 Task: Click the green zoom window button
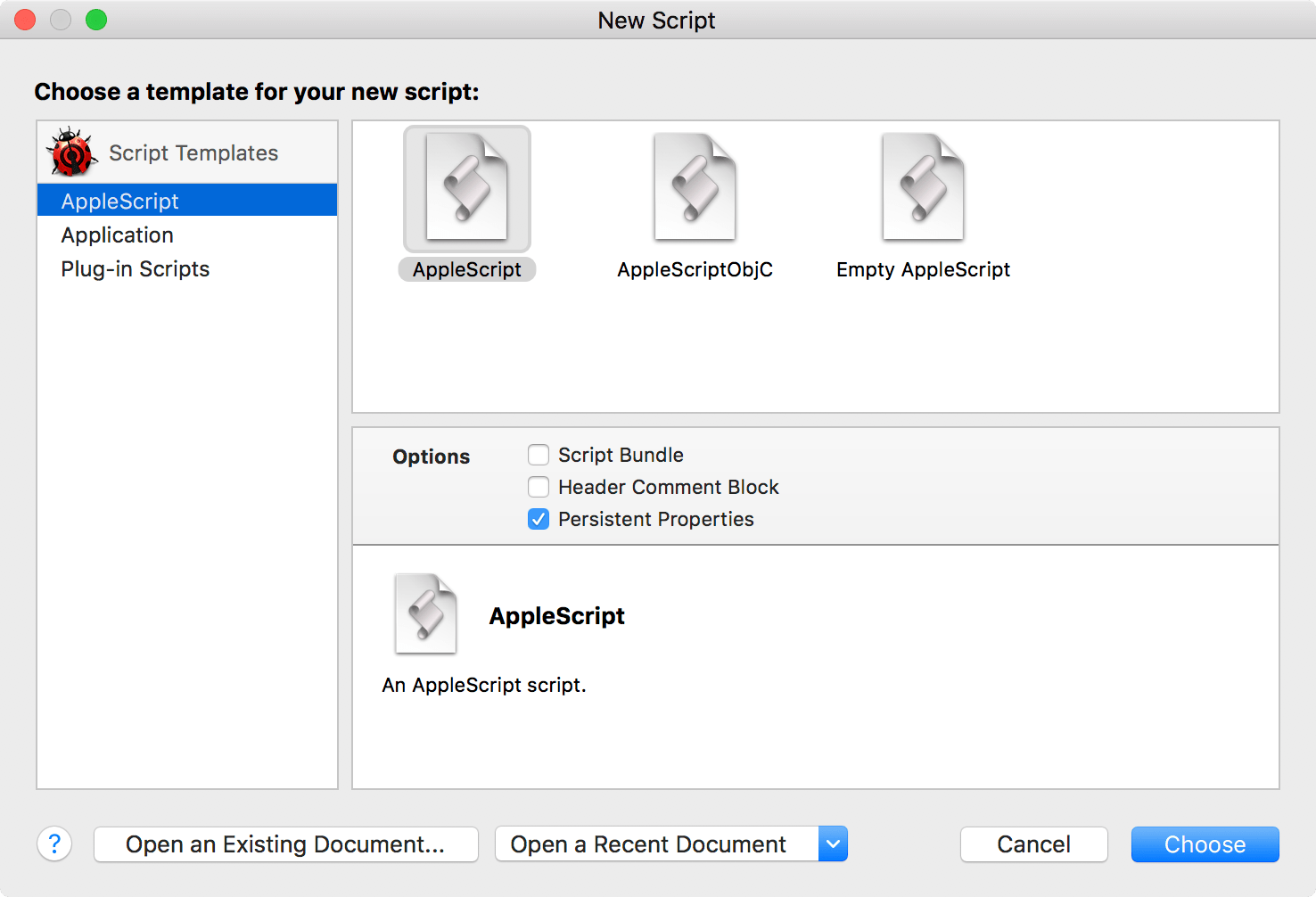(x=96, y=20)
